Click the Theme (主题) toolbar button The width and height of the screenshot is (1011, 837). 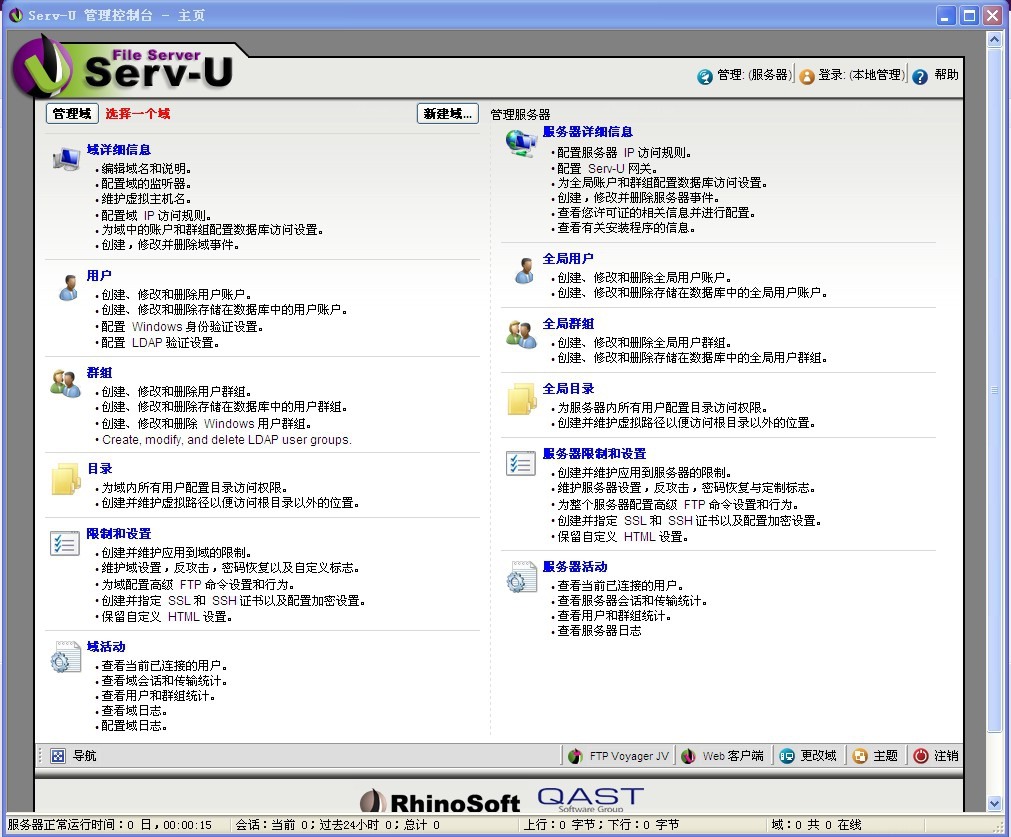pos(876,756)
